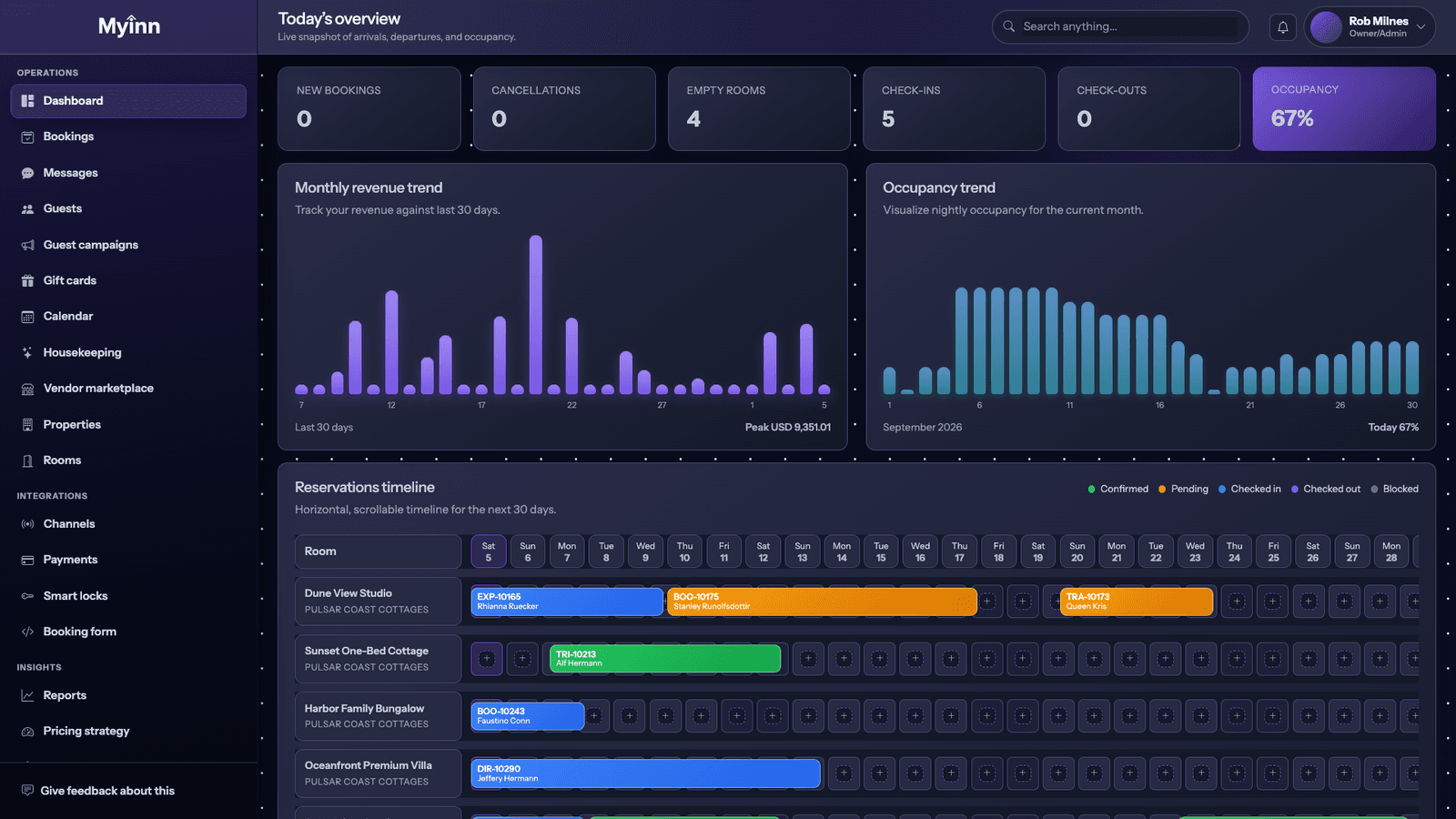This screenshot has height=819, width=1456.
Task: Select the Sat 5 date header
Action: [489, 551]
